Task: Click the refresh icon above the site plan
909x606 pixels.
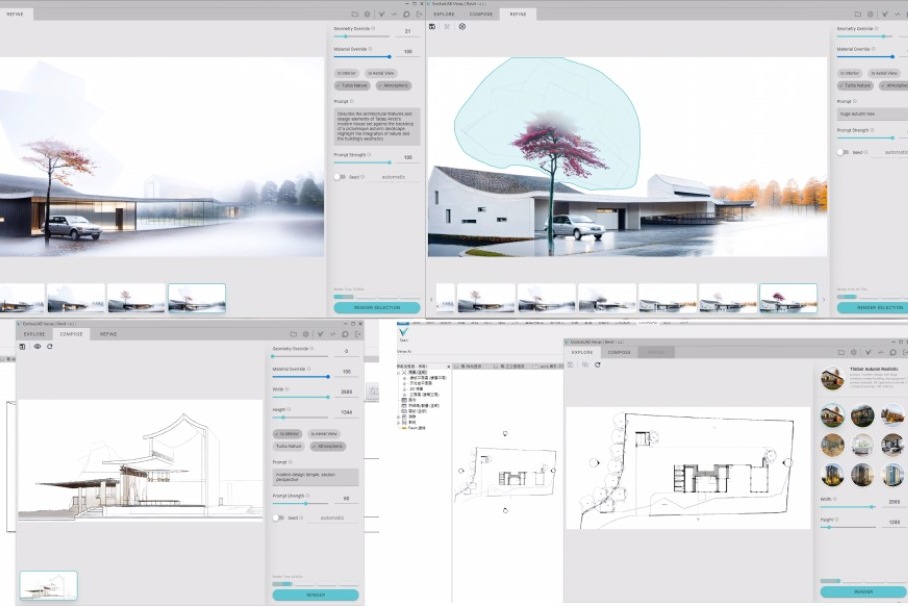Action: click(x=597, y=365)
